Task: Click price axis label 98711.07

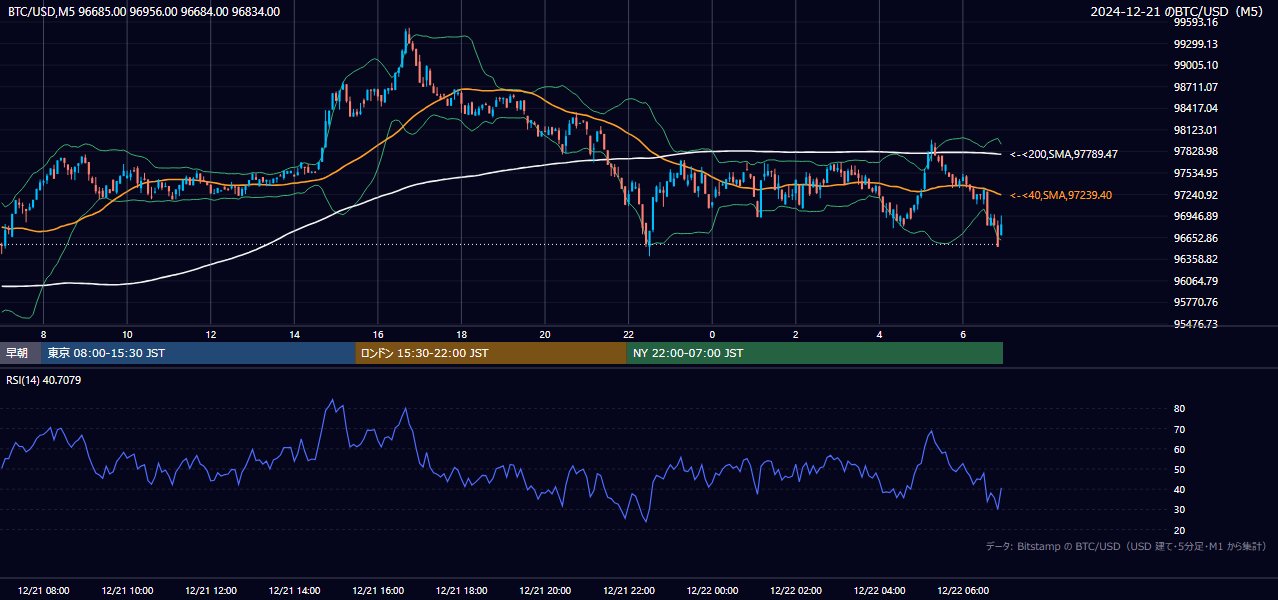Action: click(1195, 87)
